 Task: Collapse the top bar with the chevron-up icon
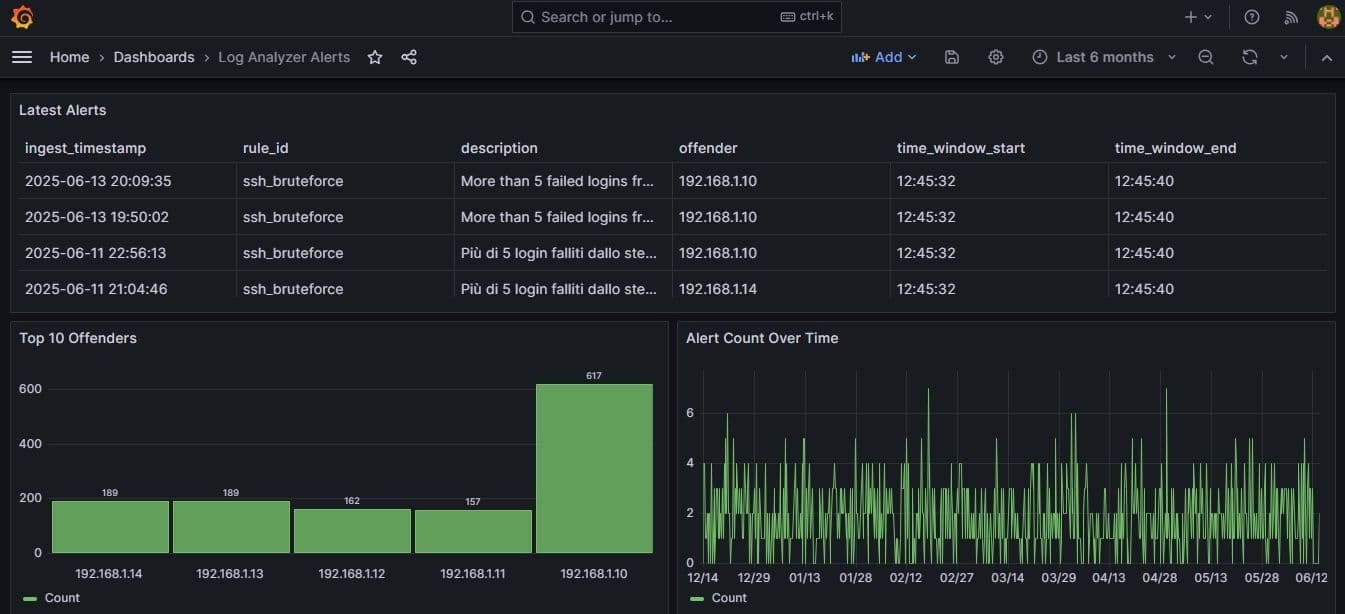click(x=1327, y=57)
